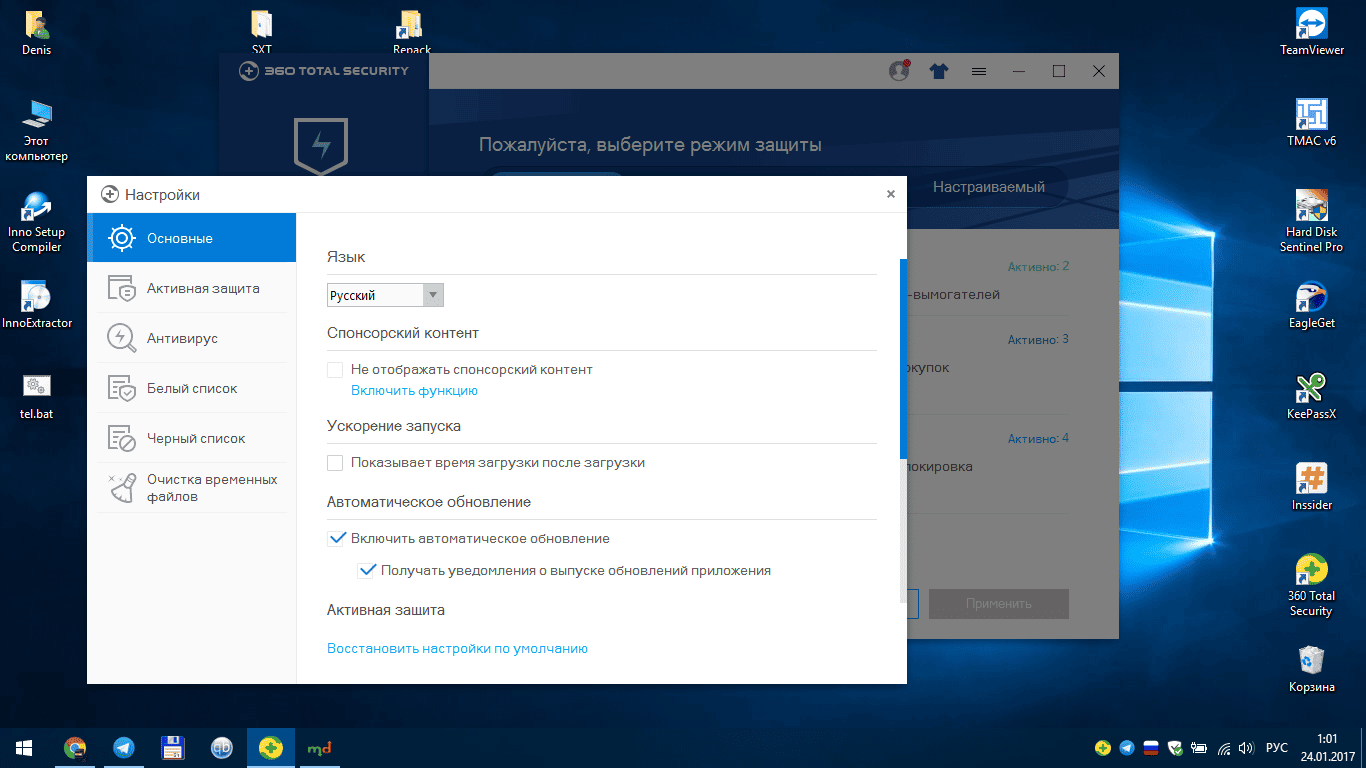Viewport: 1366px width, 768px height.
Task: Open the Русский language dropdown
Action: [385, 295]
